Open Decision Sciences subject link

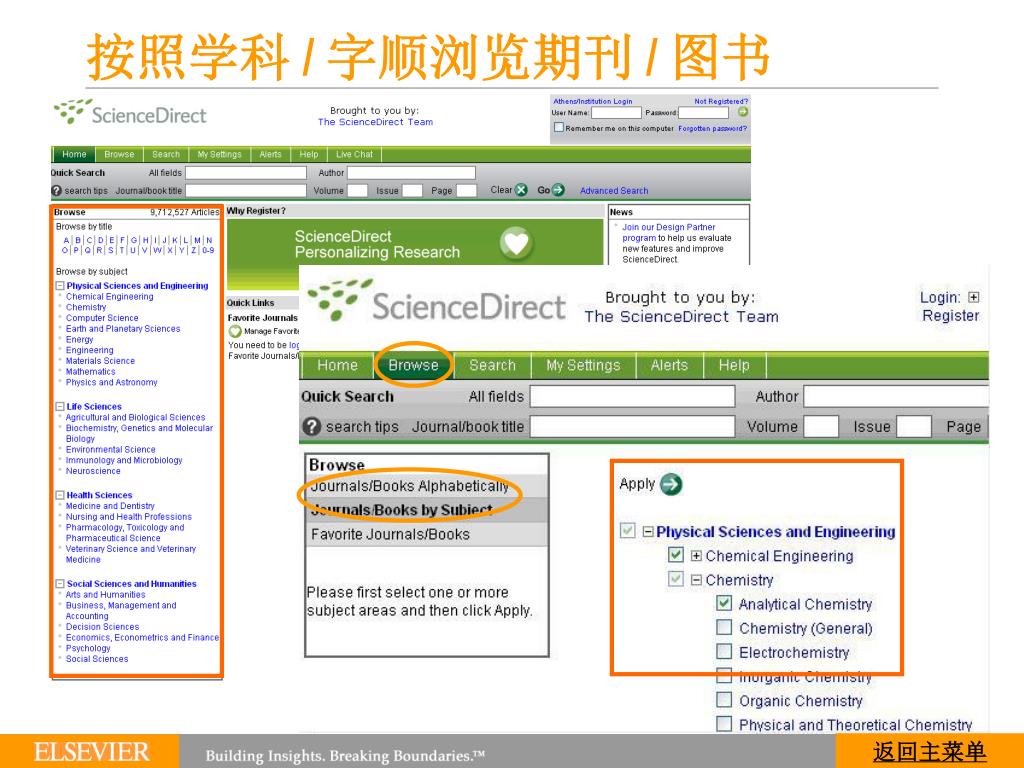pyautogui.click(x=102, y=627)
